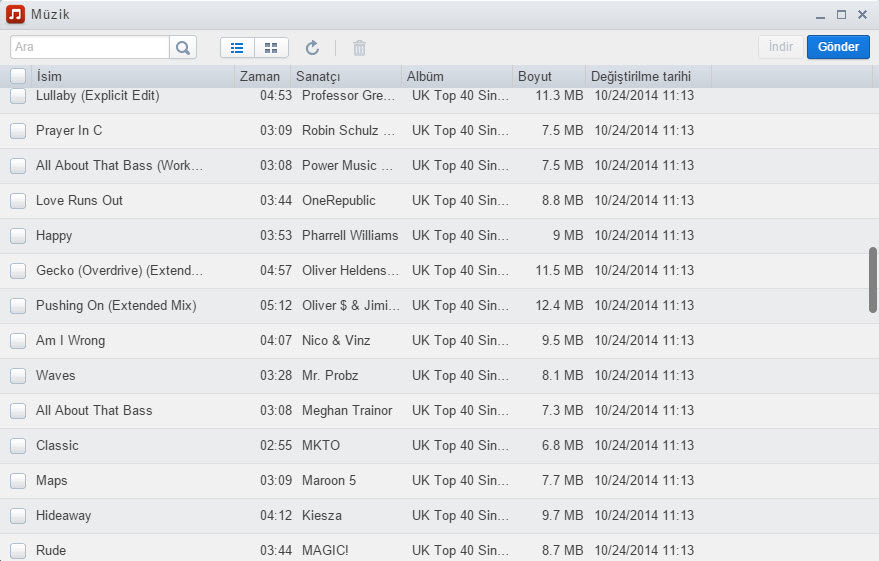Click the trash delete icon
This screenshot has width=879, height=561.
360,47
